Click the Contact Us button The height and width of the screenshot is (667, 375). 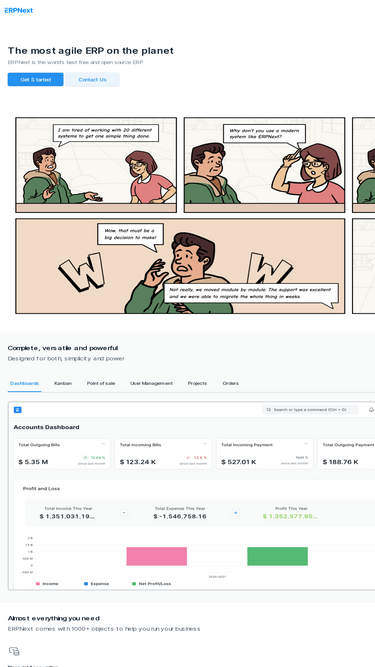[x=92, y=80]
